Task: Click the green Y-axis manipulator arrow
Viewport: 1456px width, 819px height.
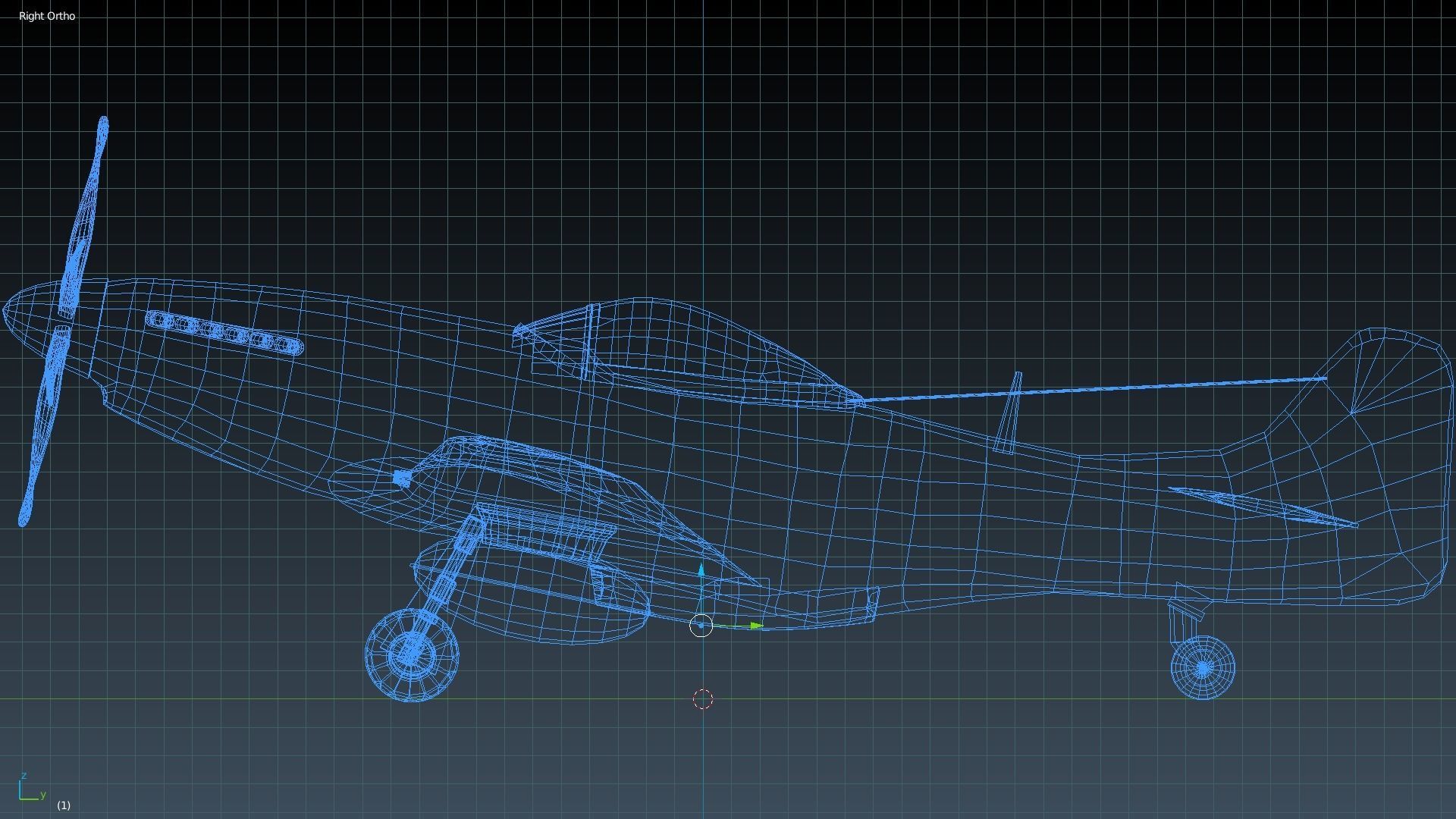Action: click(x=756, y=626)
